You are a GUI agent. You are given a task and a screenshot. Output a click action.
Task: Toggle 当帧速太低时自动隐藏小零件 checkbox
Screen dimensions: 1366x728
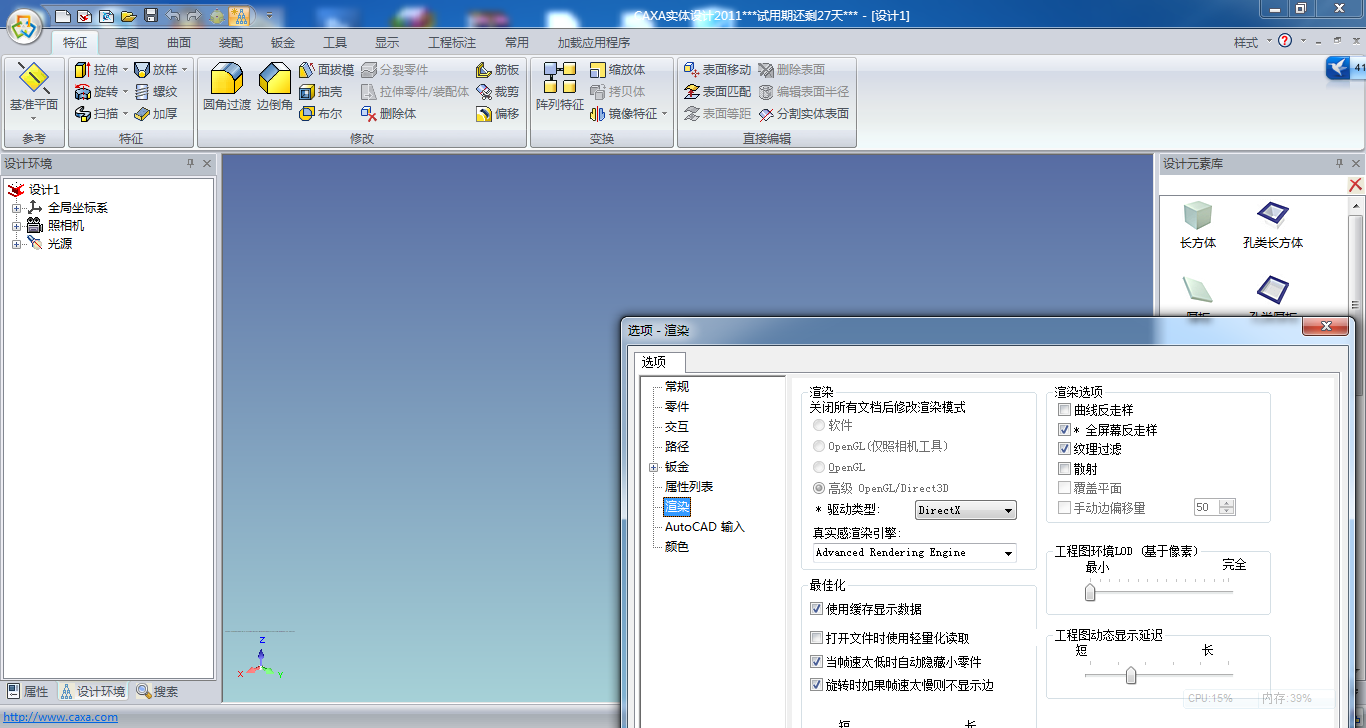pos(816,662)
